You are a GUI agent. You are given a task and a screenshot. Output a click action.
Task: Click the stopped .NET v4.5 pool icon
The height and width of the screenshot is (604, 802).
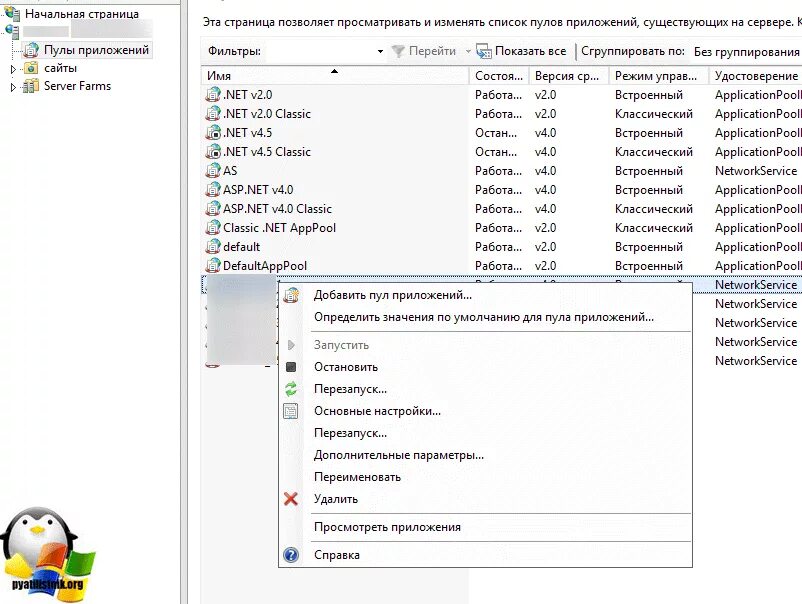[213, 132]
